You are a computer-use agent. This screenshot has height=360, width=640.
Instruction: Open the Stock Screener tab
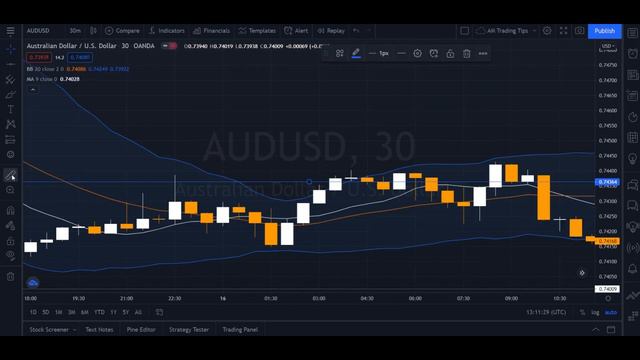click(52, 329)
